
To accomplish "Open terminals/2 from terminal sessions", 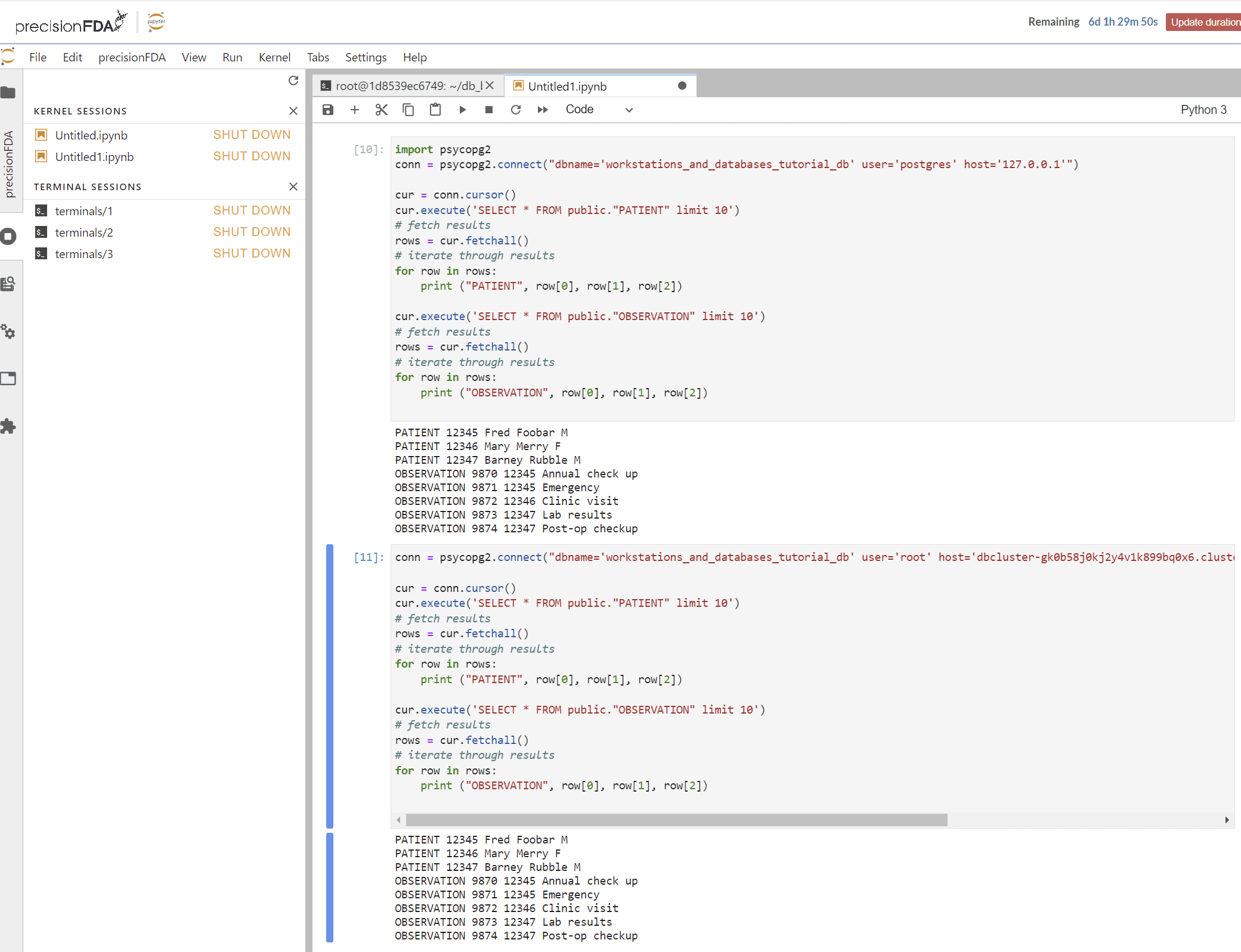I will coord(84,232).
